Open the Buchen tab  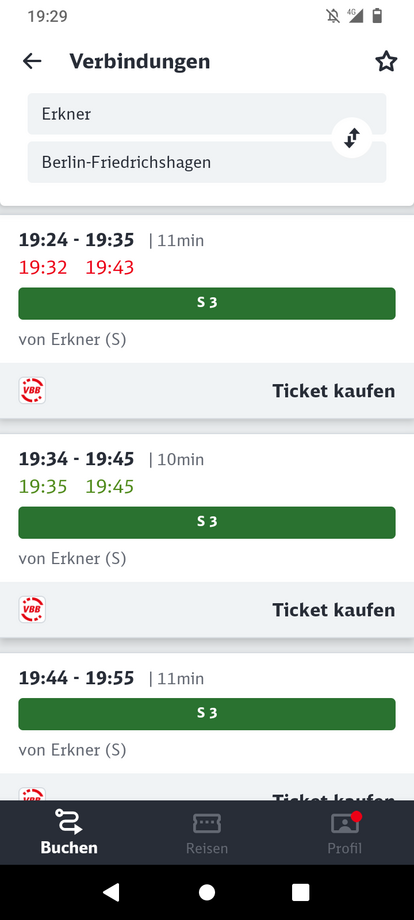coord(69,832)
